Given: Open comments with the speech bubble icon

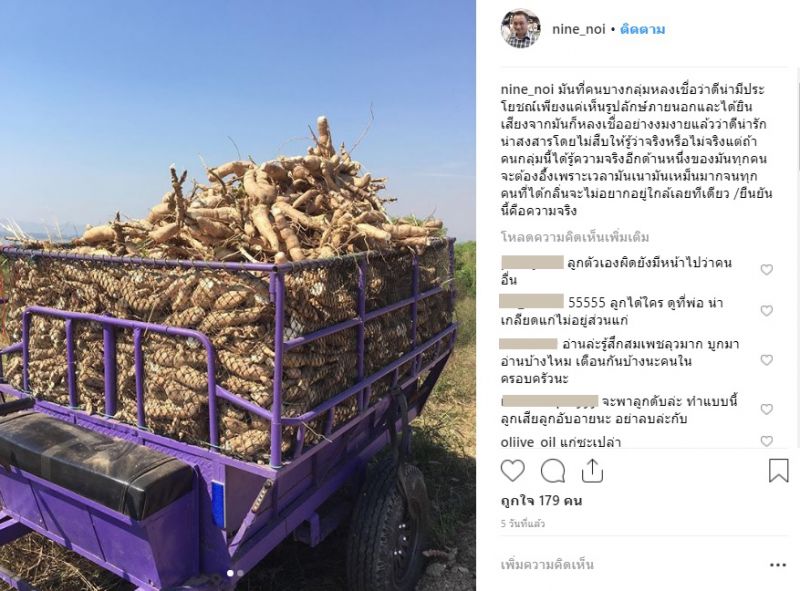Looking at the screenshot, I should [x=553, y=471].
